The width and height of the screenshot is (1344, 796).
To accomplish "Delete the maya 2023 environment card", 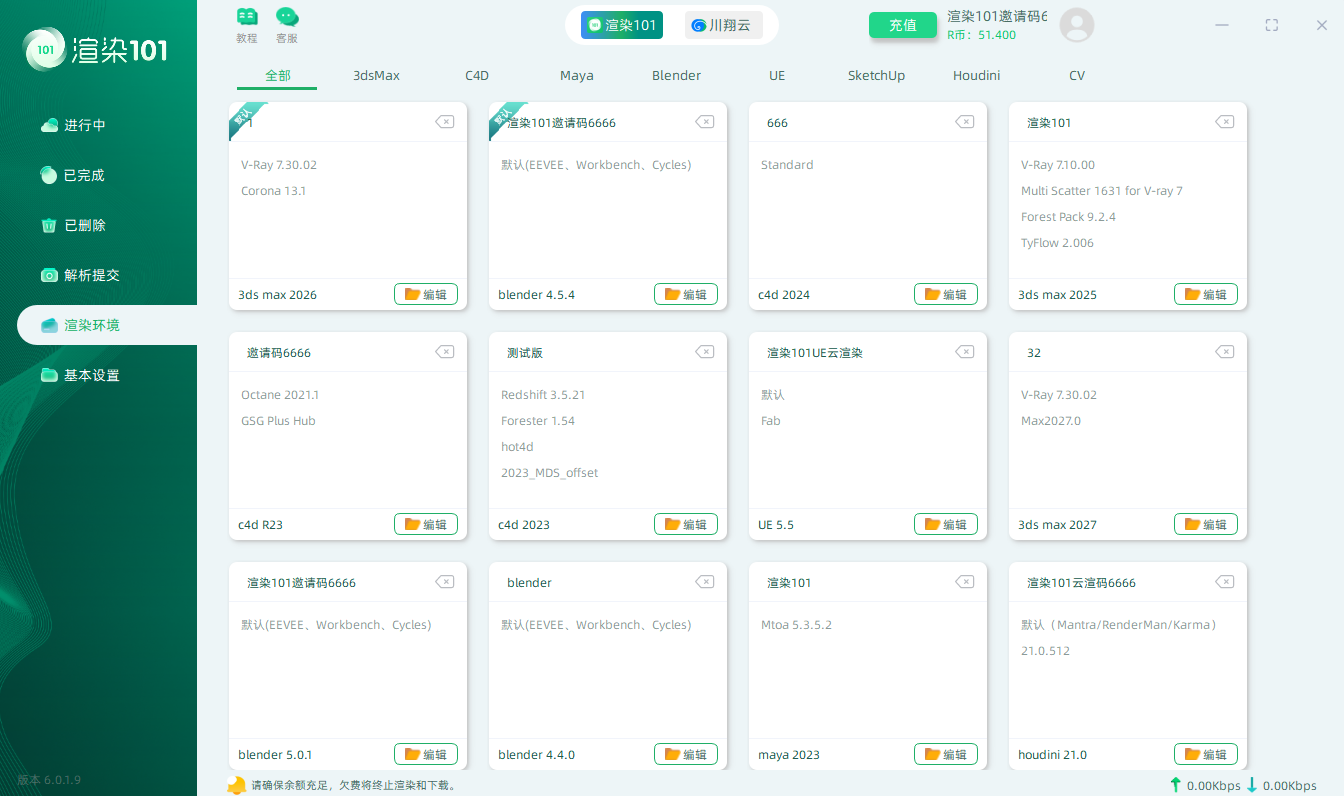I will (x=965, y=582).
